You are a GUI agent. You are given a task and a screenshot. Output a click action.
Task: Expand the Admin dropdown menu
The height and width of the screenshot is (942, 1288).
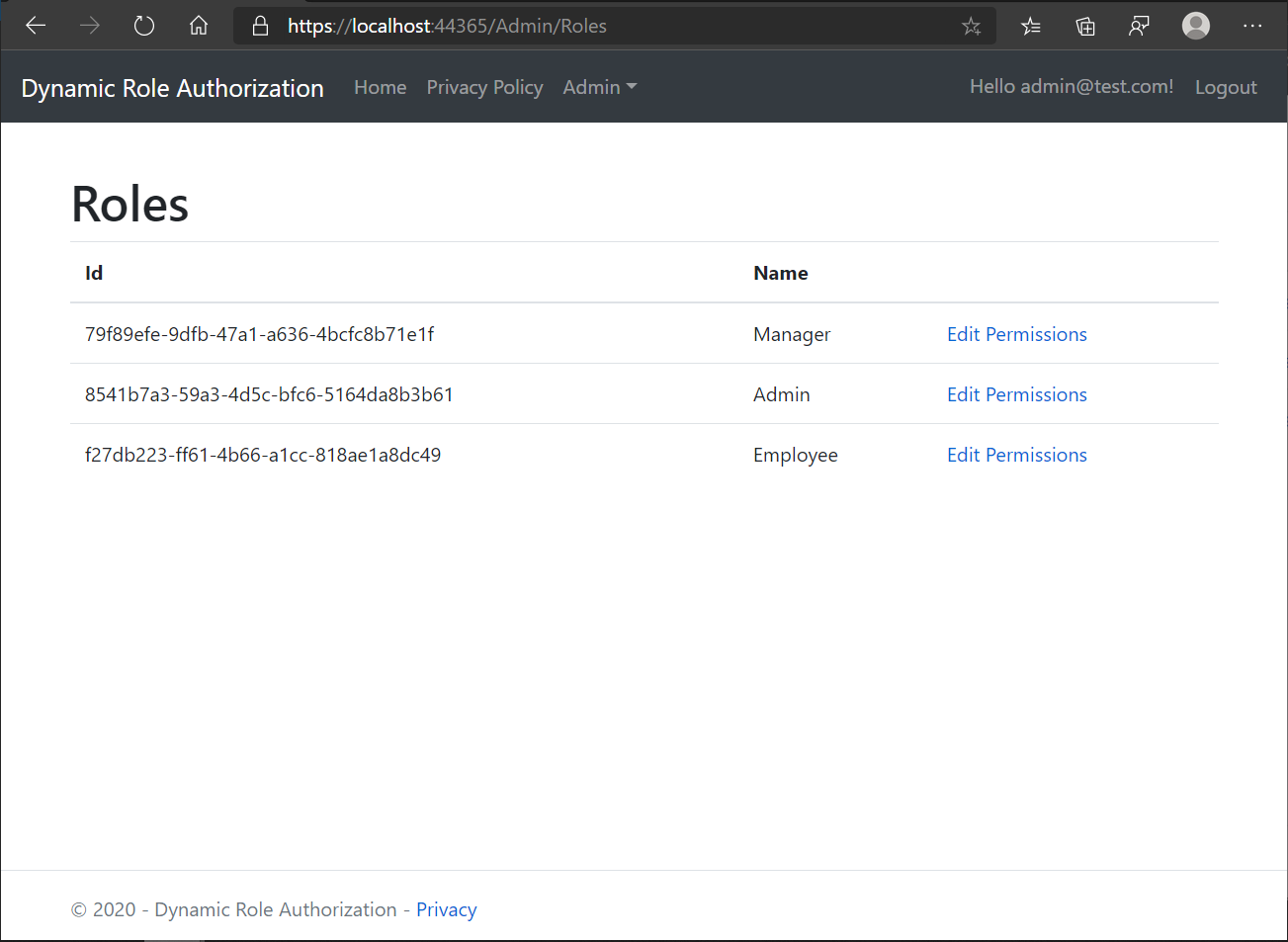(600, 87)
